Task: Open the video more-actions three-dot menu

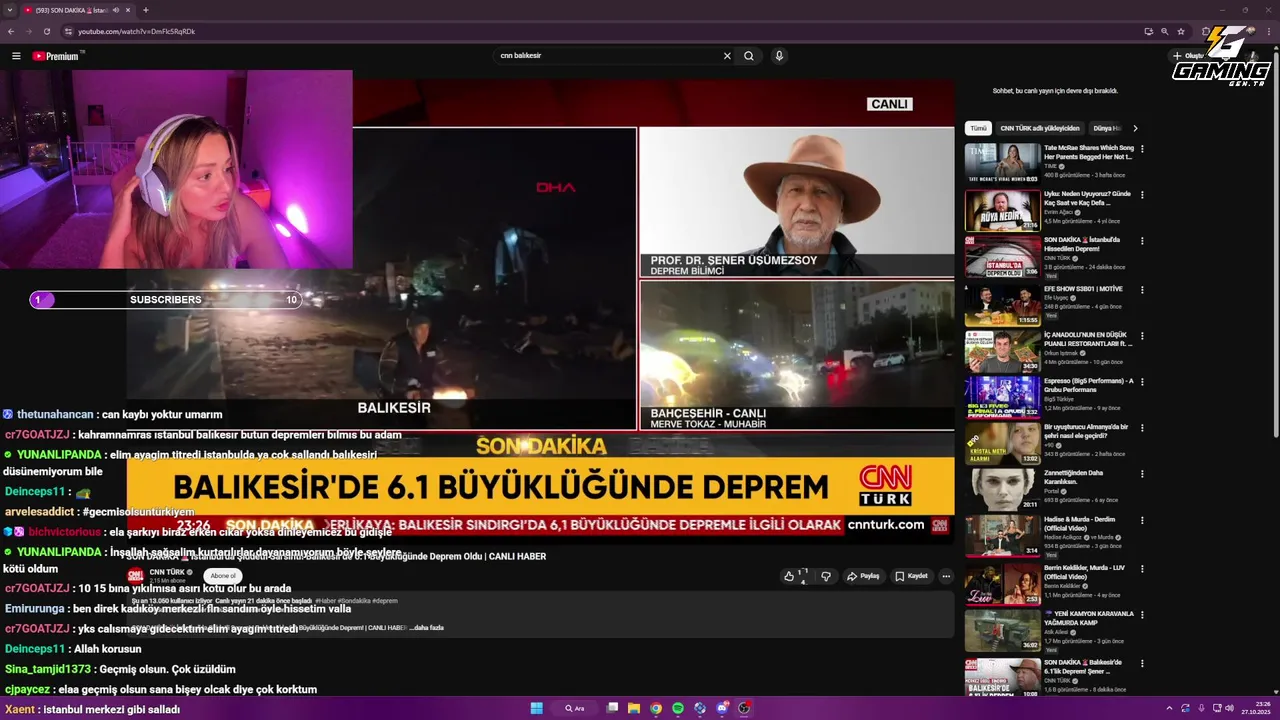Action: pos(946,576)
